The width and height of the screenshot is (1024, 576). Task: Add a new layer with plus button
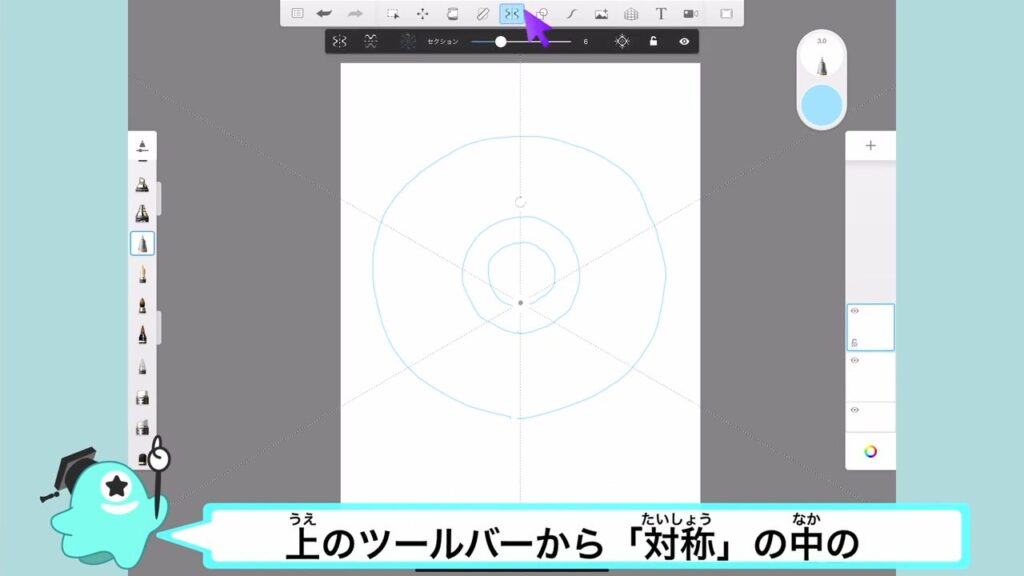click(870, 145)
